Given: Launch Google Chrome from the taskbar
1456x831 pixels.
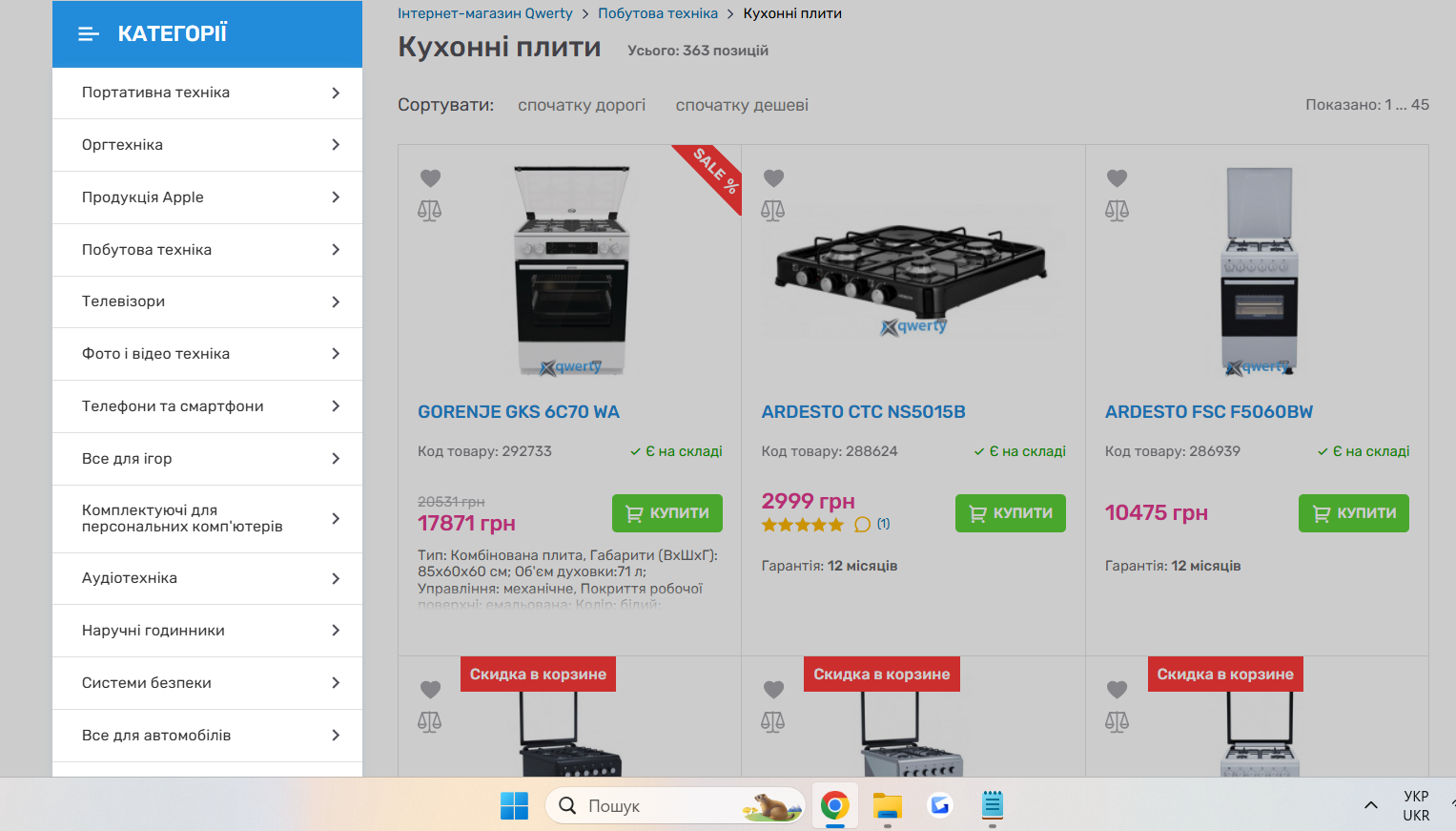Looking at the screenshot, I should click(x=835, y=806).
